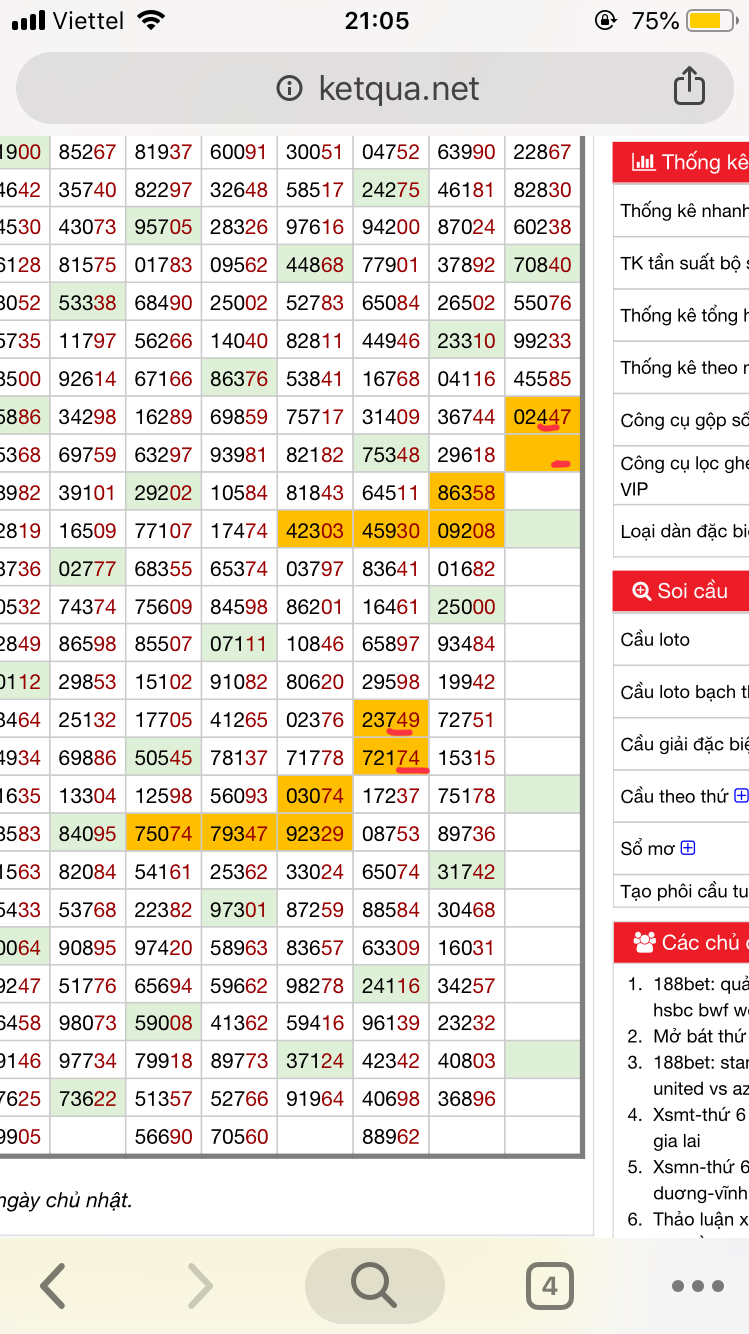
Task: Click the users icon beside Các chủ
Action: pos(644,942)
